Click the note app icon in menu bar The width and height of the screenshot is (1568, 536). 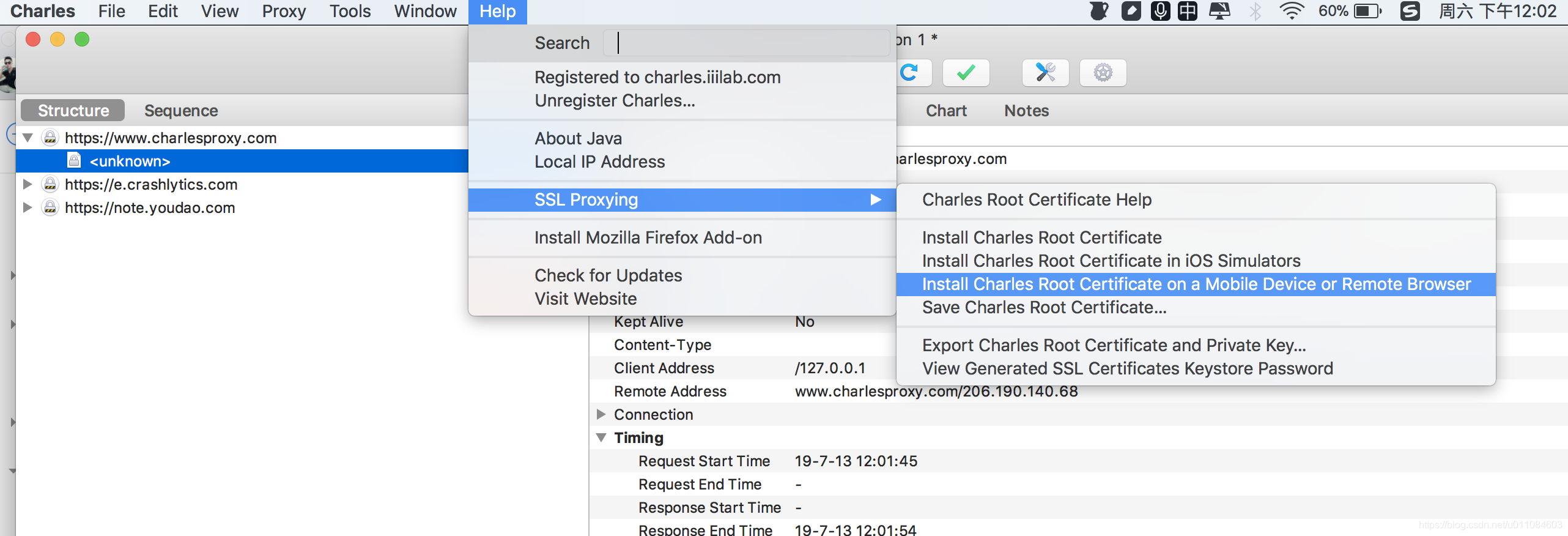[1131, 11]
